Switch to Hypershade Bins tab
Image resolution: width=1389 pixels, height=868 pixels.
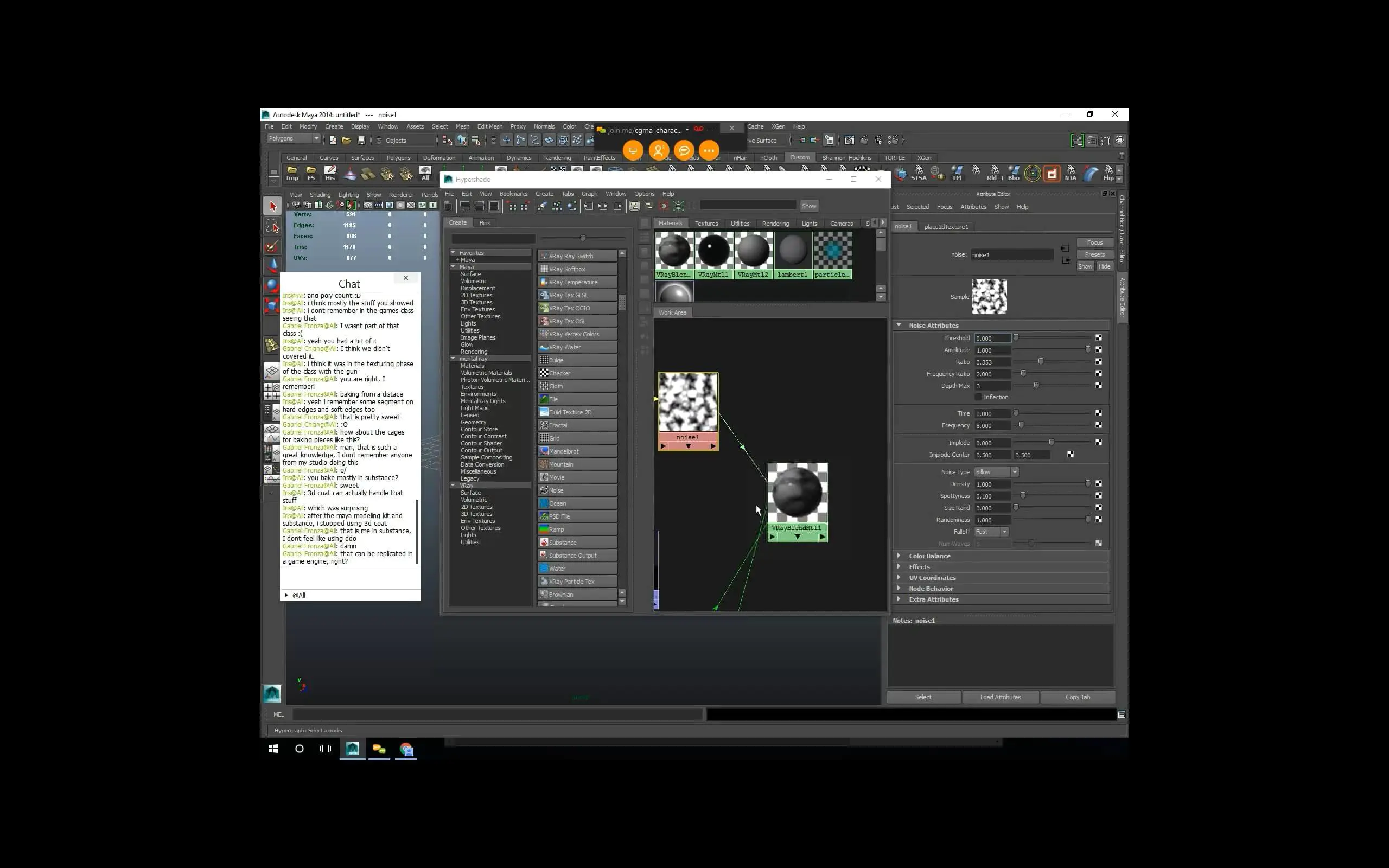(485, 223)
